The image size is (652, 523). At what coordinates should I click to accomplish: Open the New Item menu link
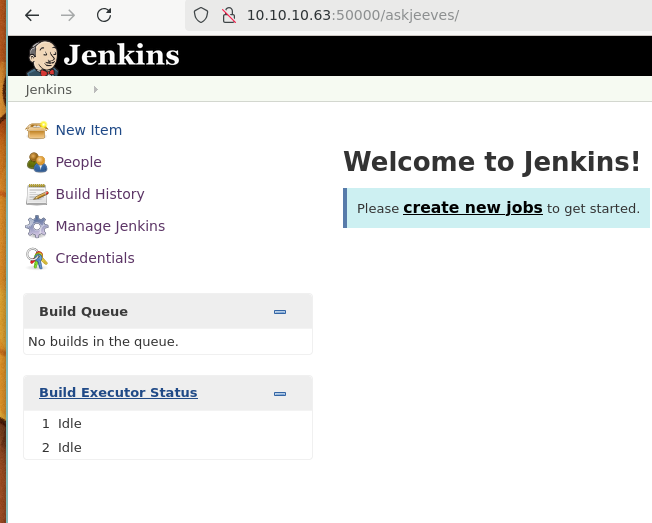pos(89,130)
